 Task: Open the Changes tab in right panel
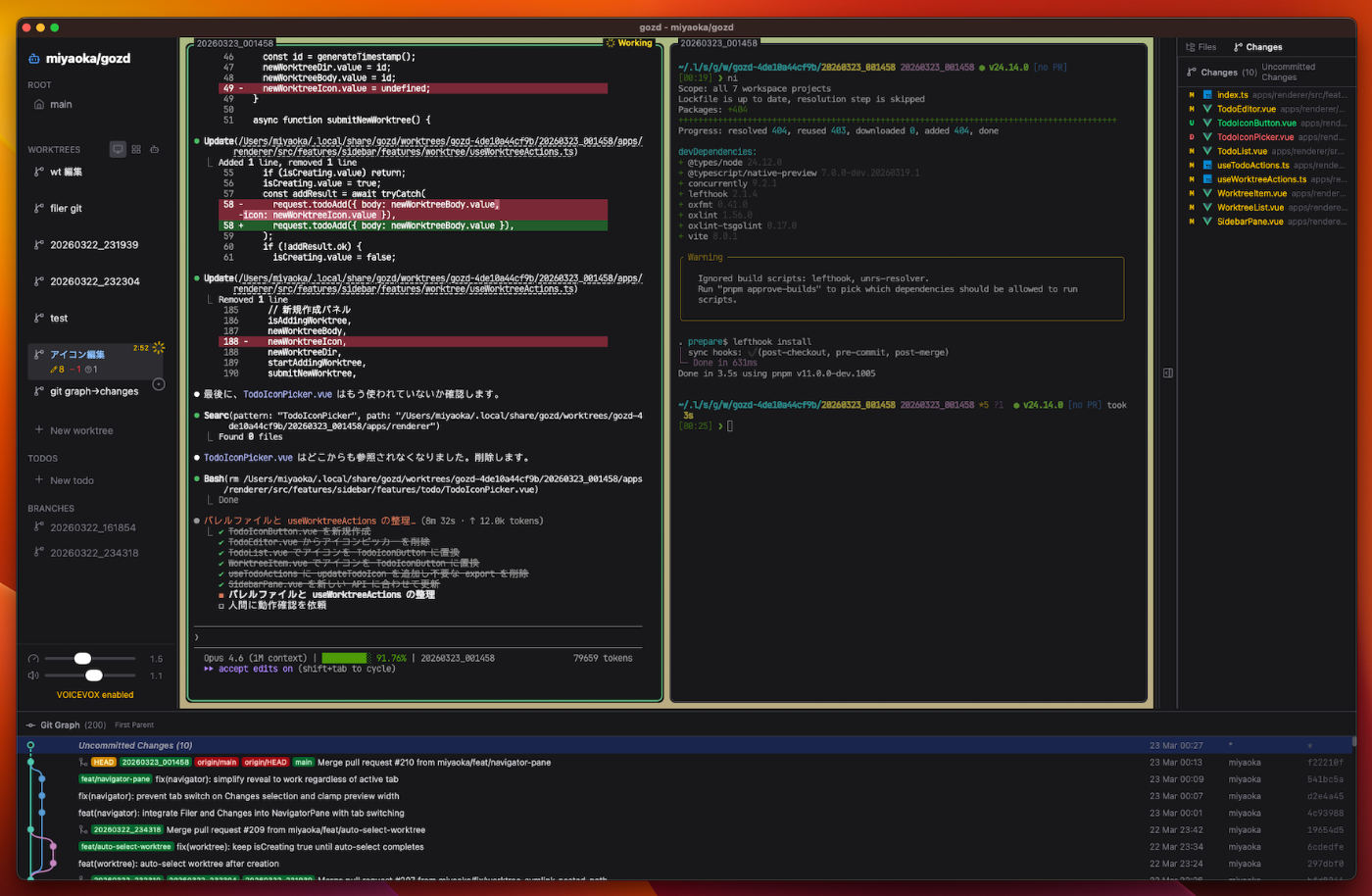tap(1257, 47)
